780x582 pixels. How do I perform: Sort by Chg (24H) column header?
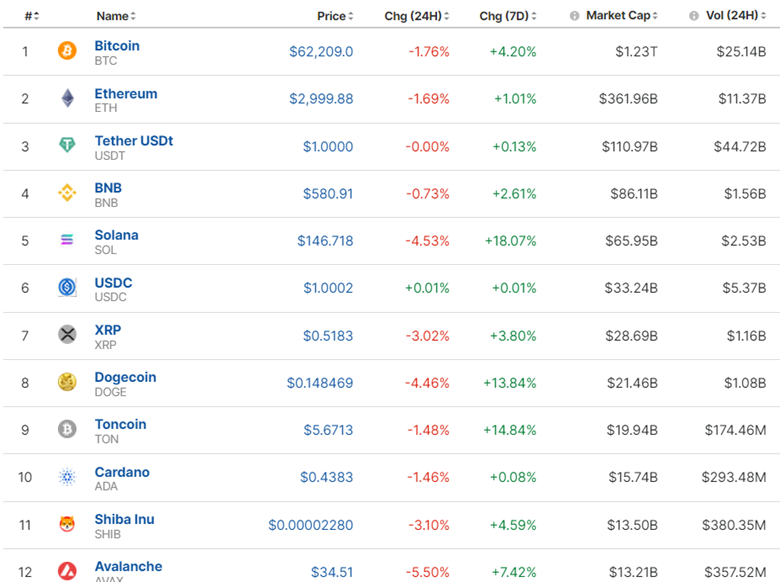click(x=416, y=16)
